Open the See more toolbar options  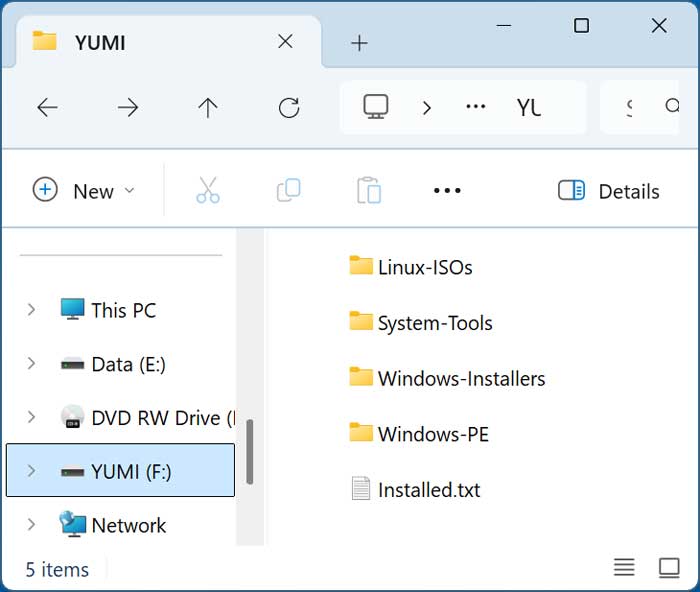(447, 191)
